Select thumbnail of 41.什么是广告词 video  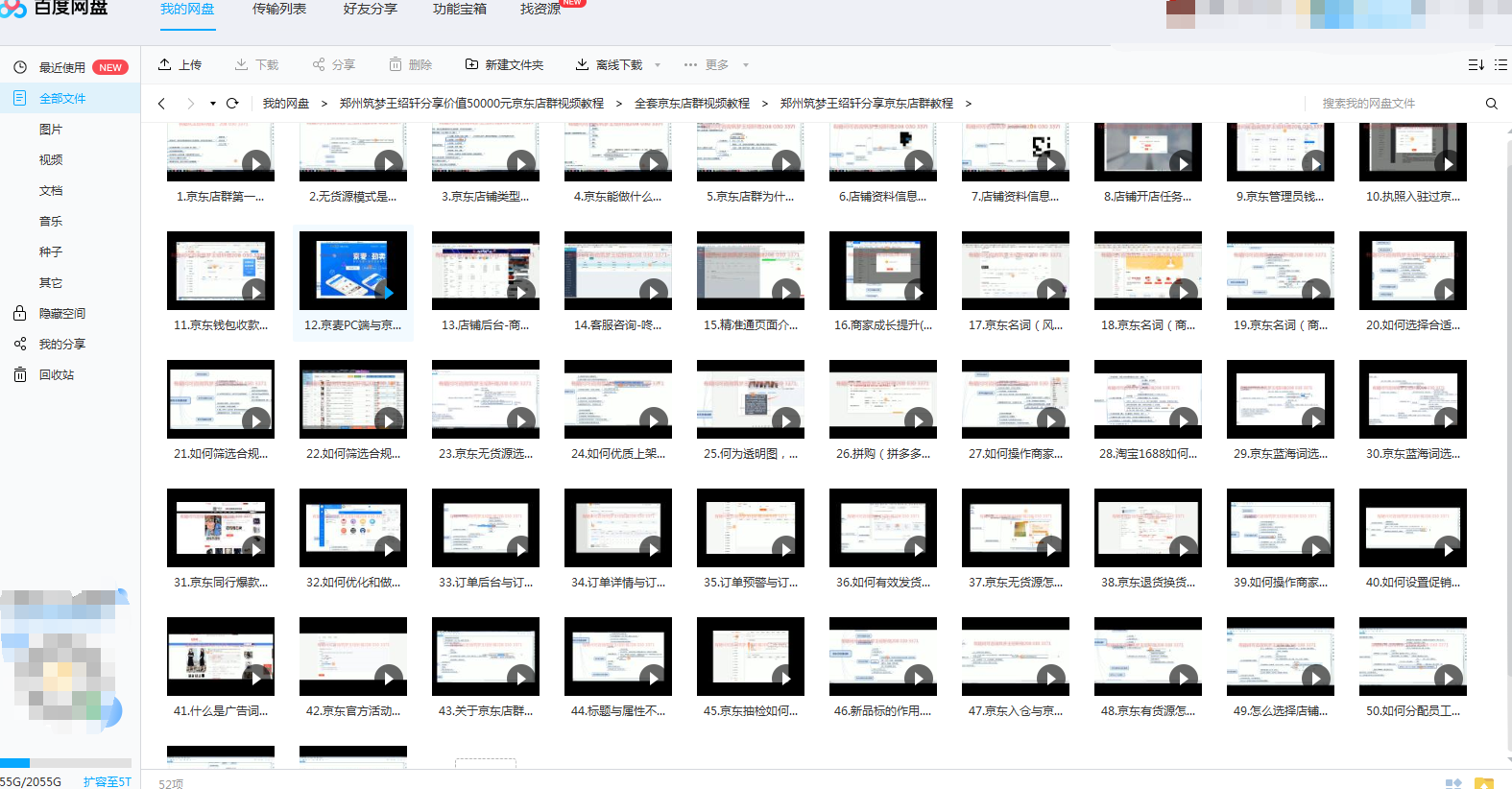click(221, 657)
